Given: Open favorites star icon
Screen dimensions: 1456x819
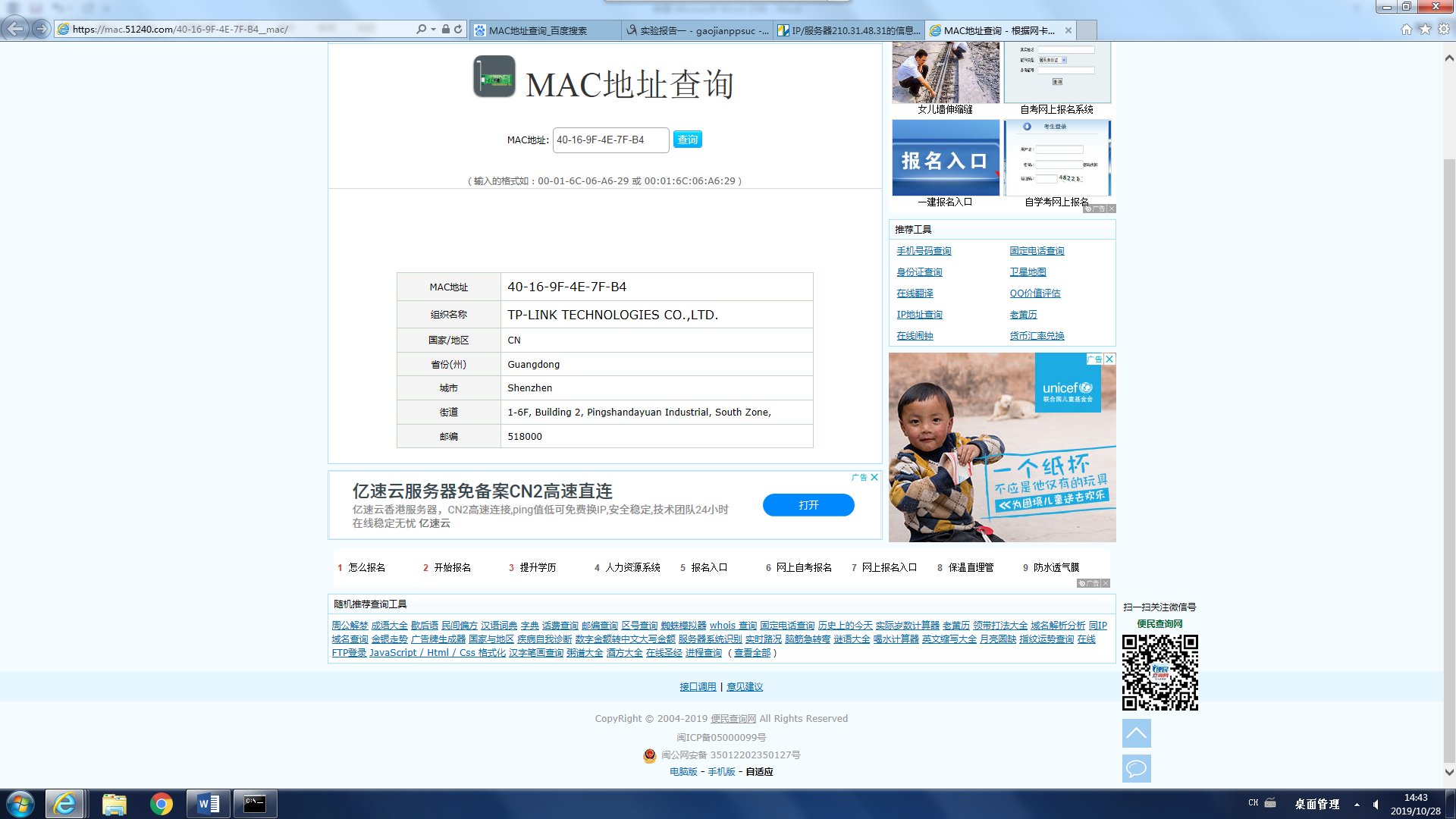Looking at the screenshot, I should [1425, 29].
